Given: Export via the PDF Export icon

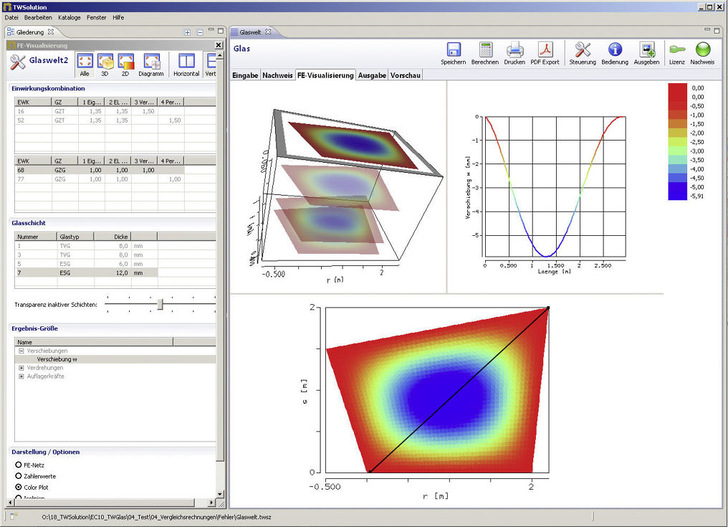Looking at the screenshot, I should click(x=547, y=50).
